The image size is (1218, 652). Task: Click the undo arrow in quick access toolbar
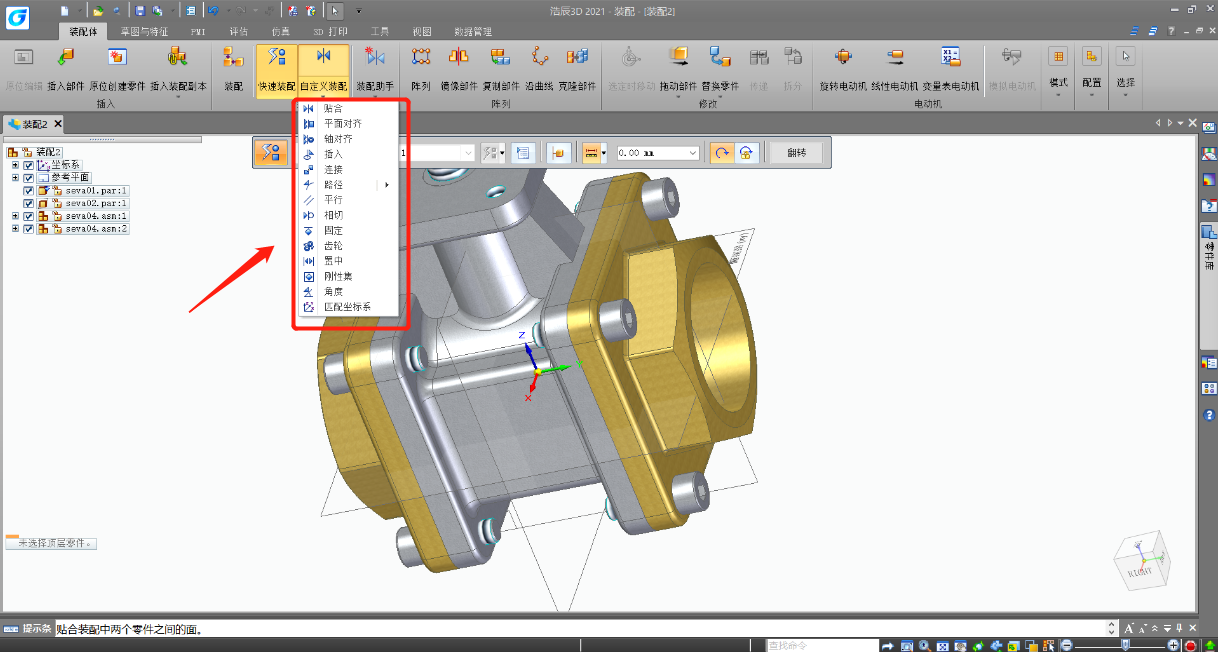click(213, 10)
